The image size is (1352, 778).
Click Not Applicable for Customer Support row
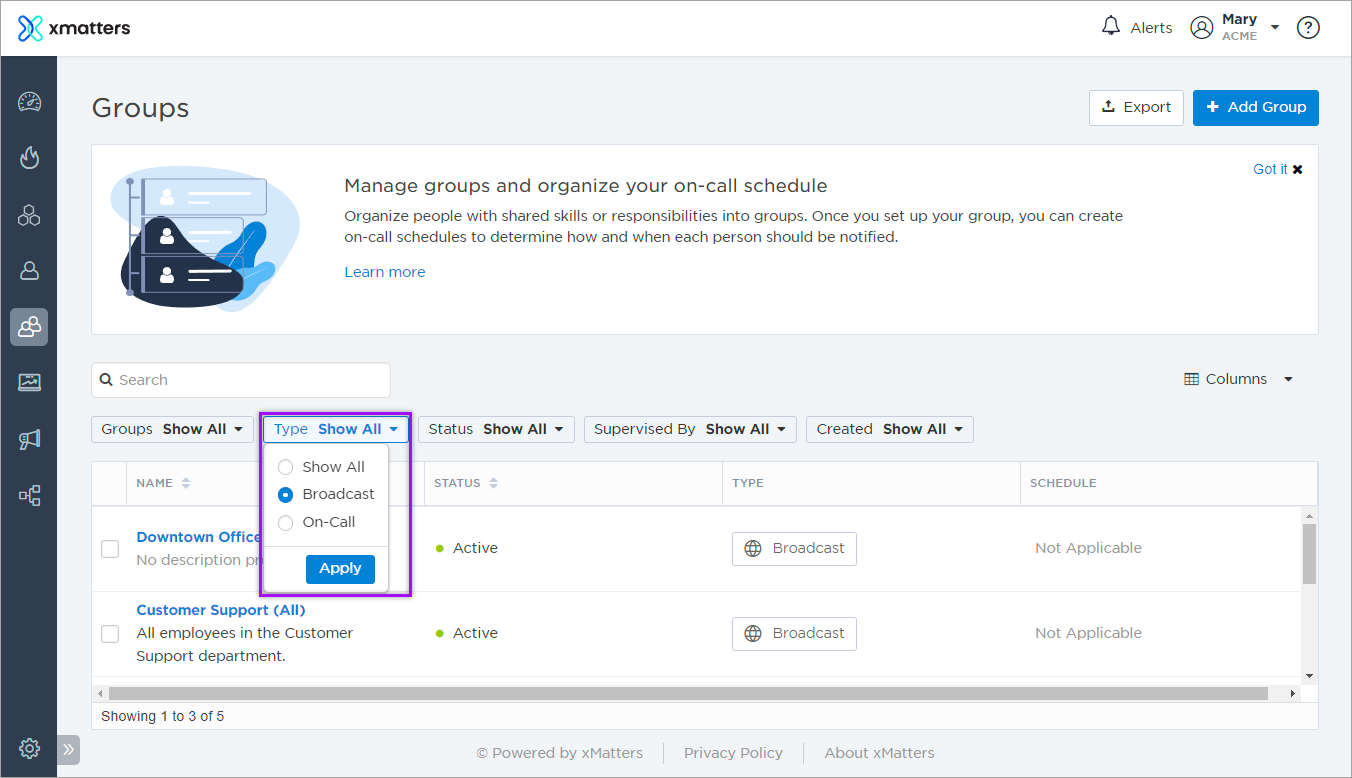[x=1088, y=633]
